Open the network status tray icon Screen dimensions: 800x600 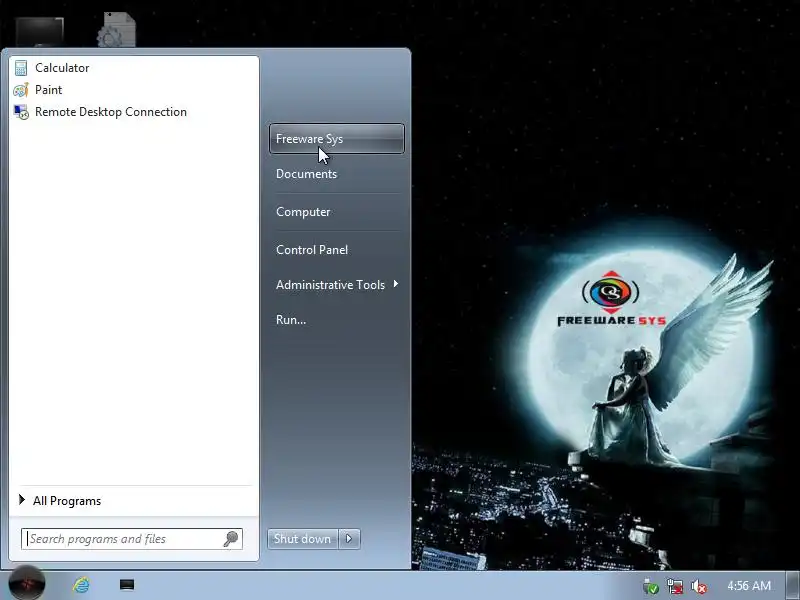675,586
